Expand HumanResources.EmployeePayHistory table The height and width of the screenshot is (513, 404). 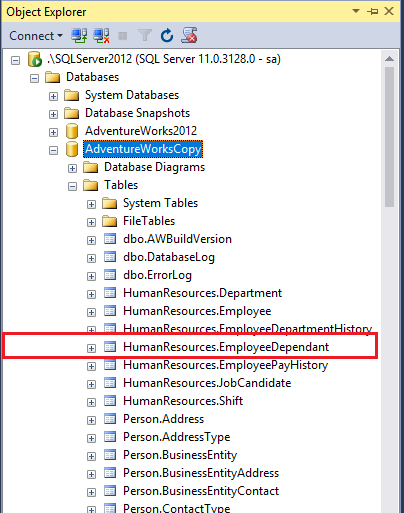(x=91, y=366)
